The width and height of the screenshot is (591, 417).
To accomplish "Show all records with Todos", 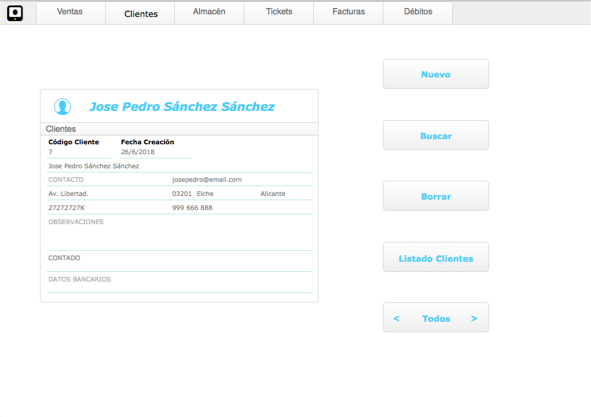I will pos(436,319).
